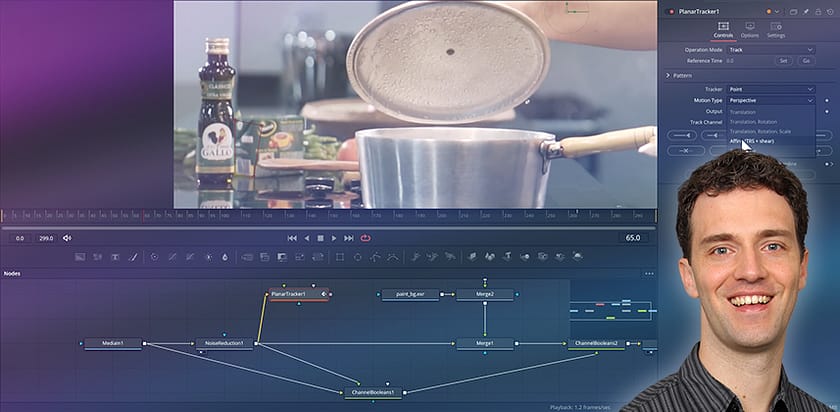Switch to the Controls tab
The image size is (840, 412).
point(723,31)
